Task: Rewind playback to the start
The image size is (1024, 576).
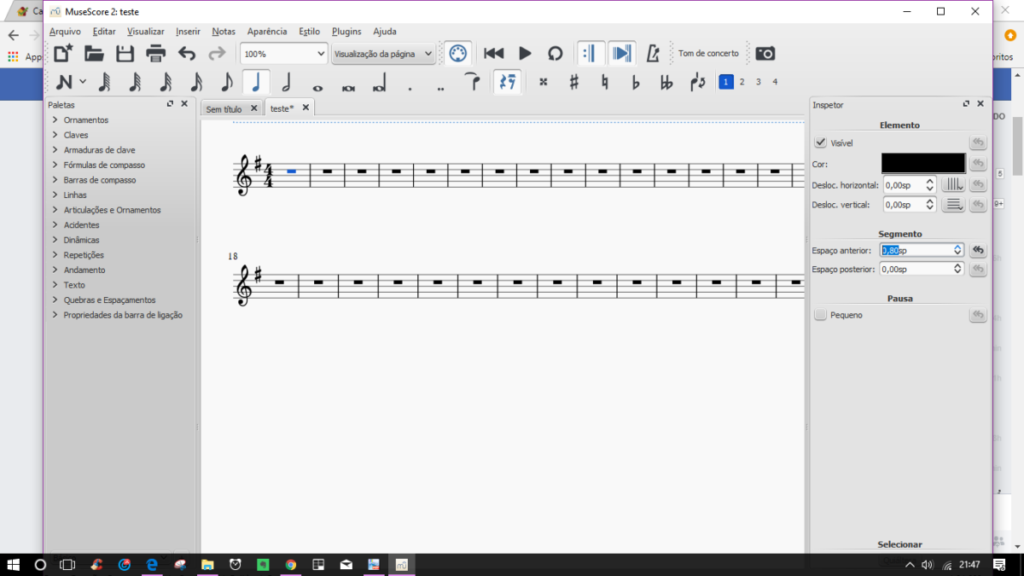Action: 493,53
